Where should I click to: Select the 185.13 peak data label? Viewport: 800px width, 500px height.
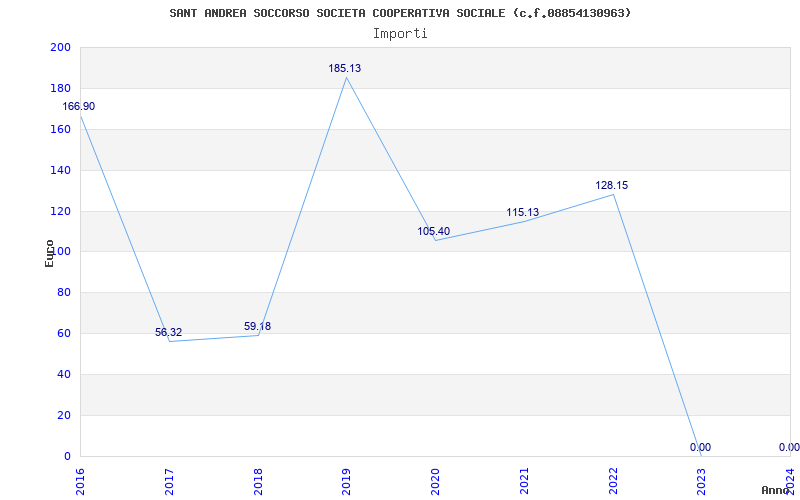click(344, 68)
